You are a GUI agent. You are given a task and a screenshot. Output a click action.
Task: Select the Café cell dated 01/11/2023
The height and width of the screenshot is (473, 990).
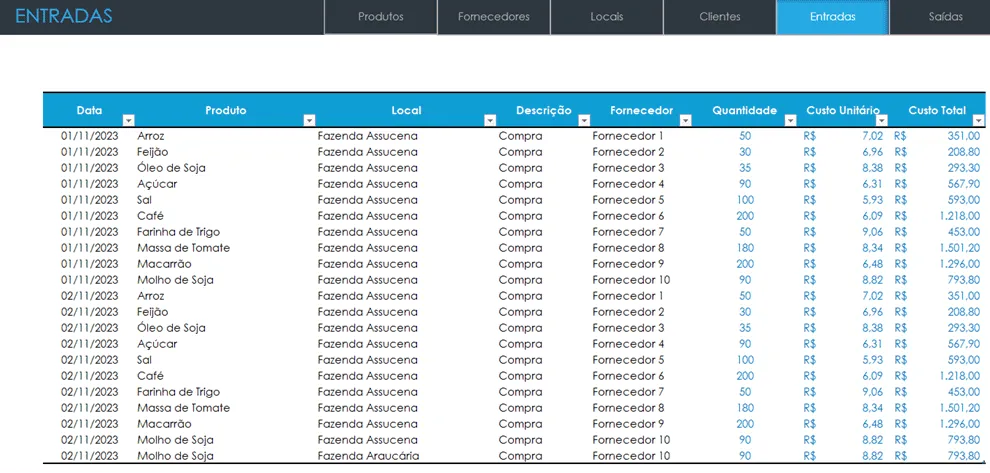coord(150,216)
